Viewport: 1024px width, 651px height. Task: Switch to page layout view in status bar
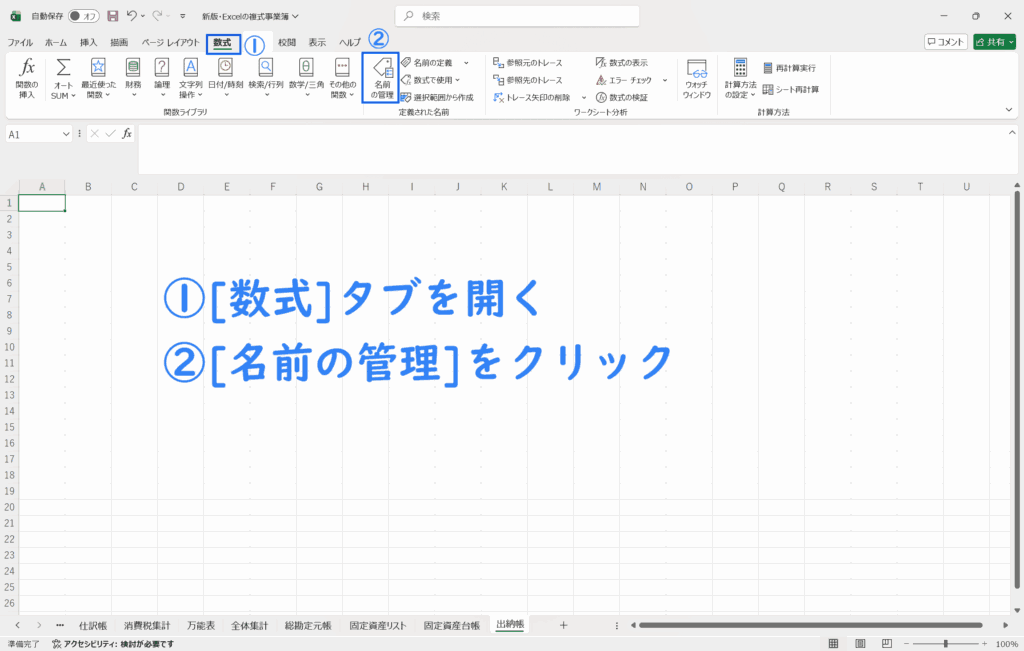(859, 643)
